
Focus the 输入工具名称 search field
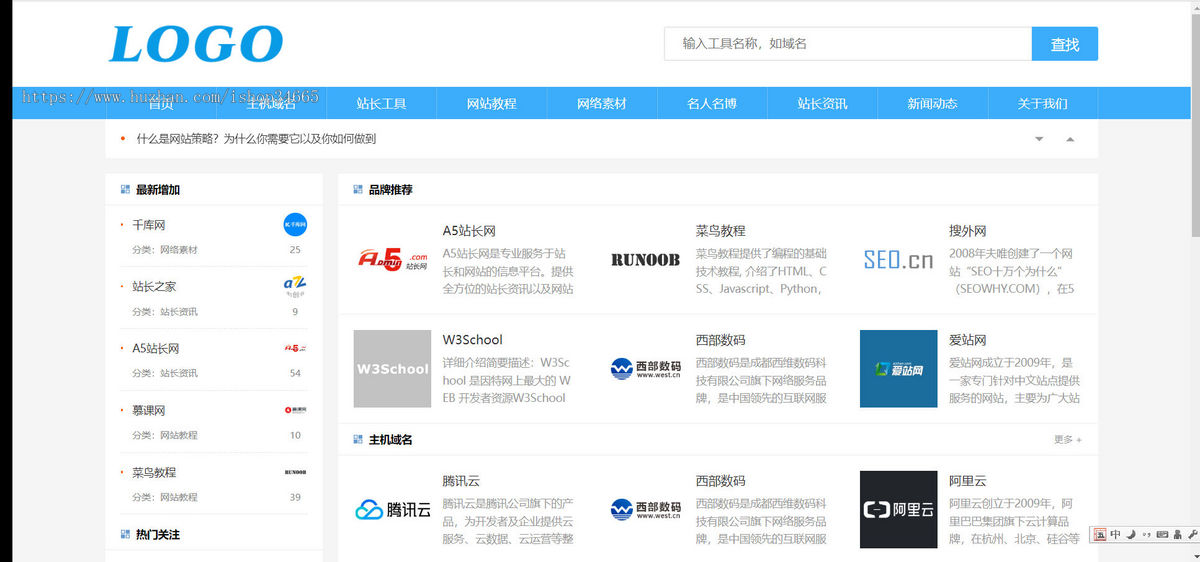click(848, 44)
